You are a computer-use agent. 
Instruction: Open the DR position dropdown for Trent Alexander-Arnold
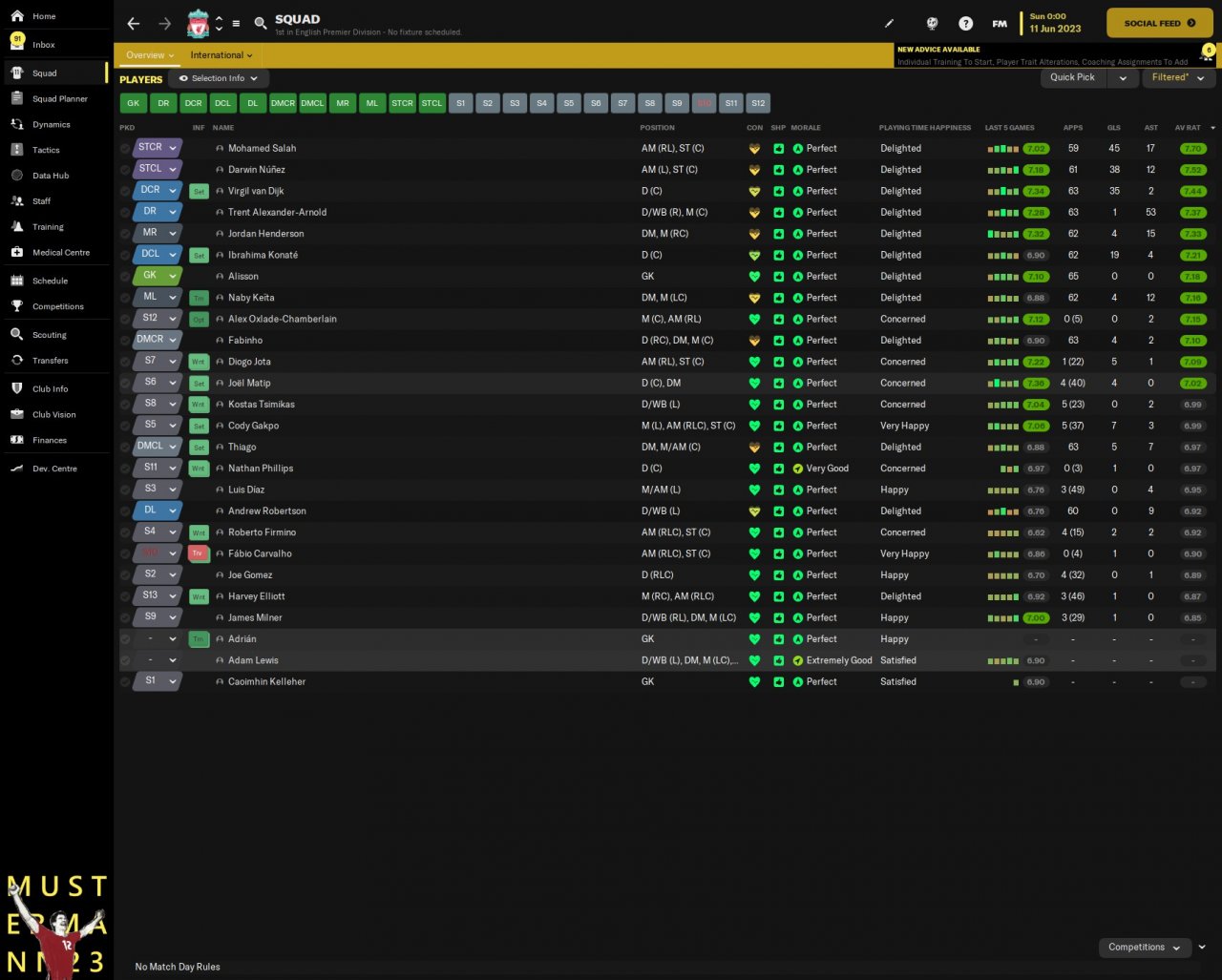(x=158, y=212)
